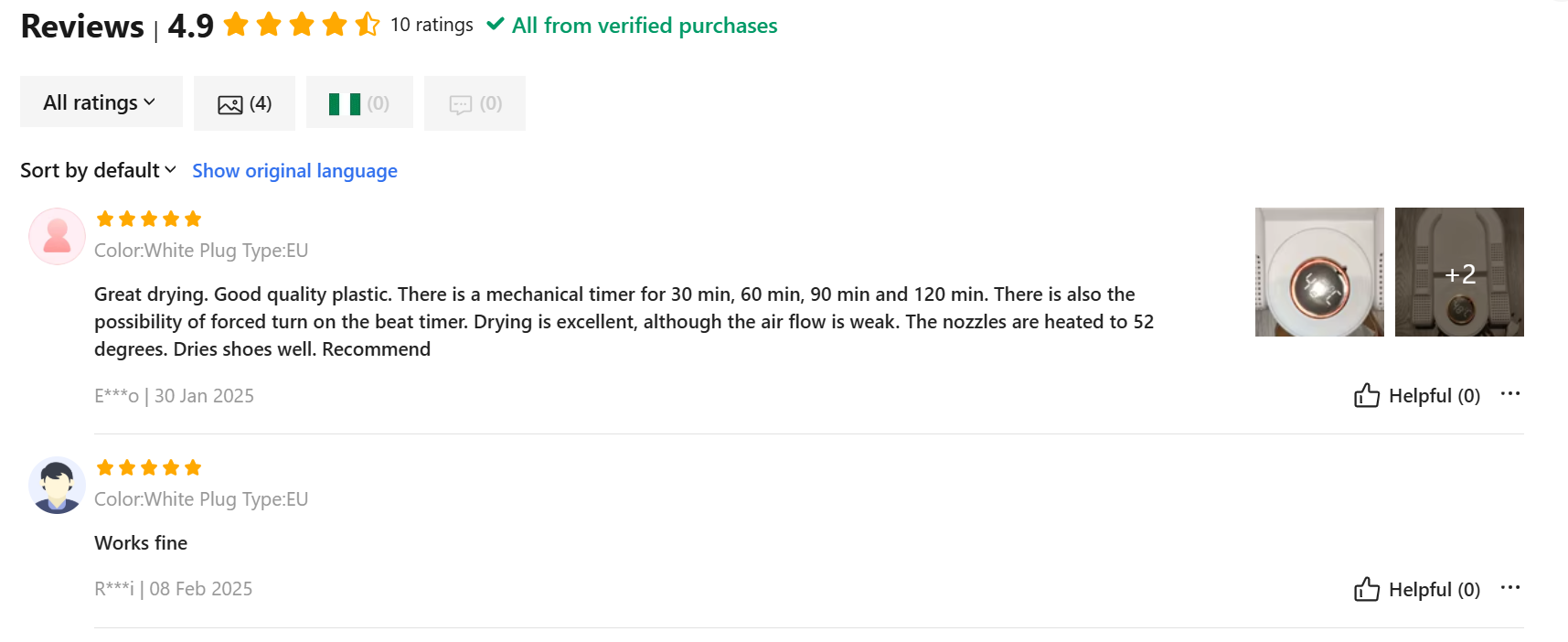Click Helpful (0) text on second review

tap(1434, 590)
